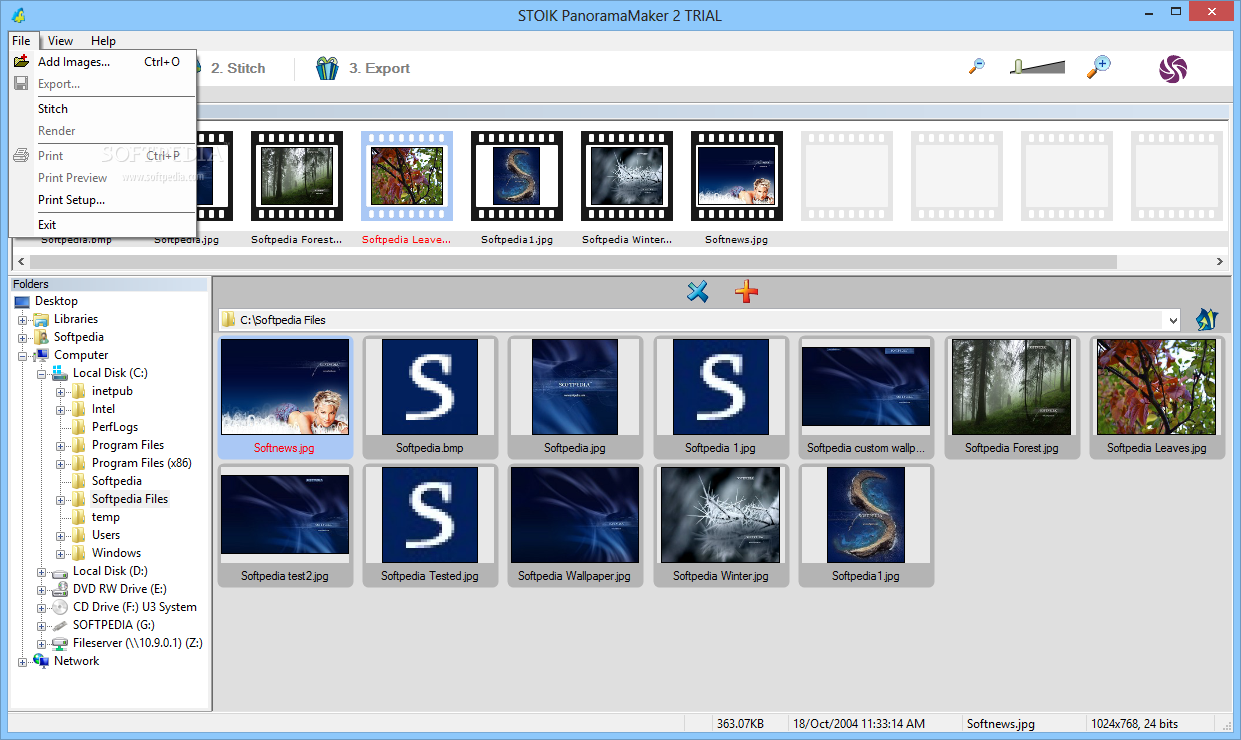
Task: Expand the Network tree node
Action: [23, 661]
